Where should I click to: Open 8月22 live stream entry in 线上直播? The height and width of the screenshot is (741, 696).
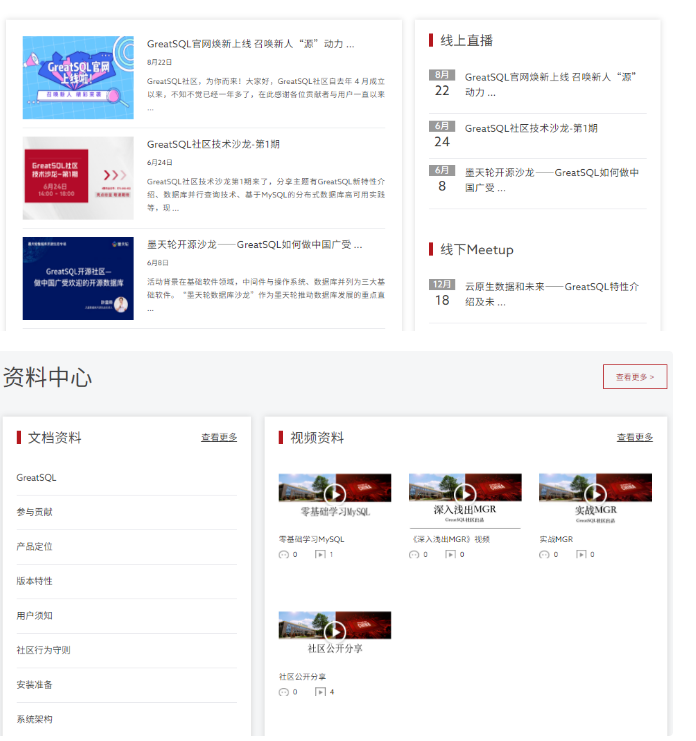(x=537, y=84)
